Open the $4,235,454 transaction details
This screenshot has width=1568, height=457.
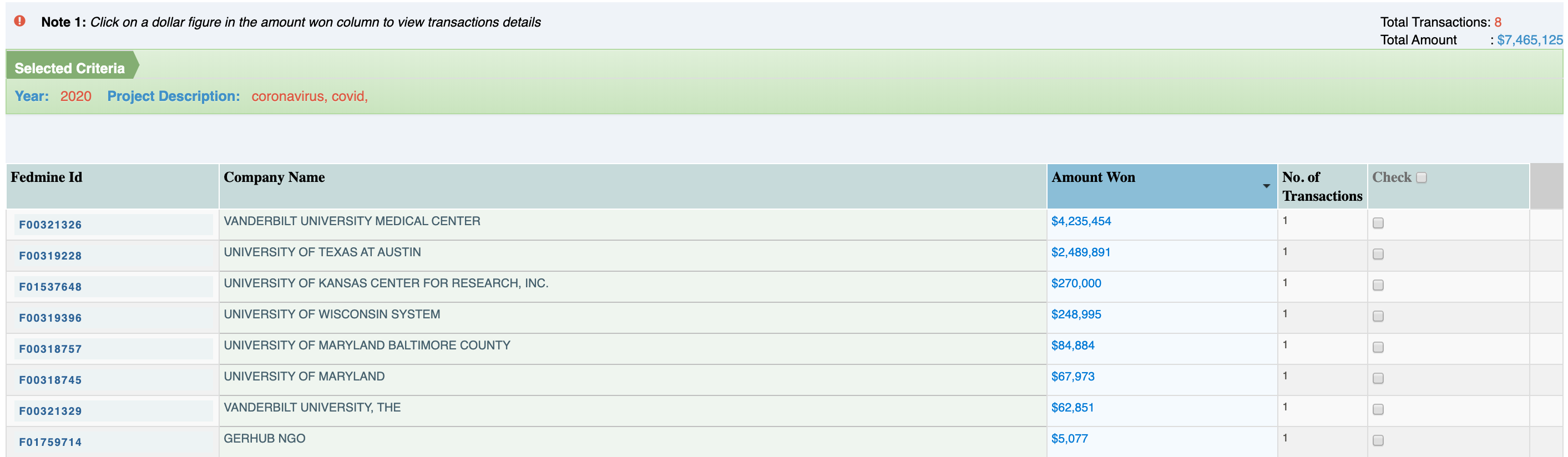(1080, 221)
